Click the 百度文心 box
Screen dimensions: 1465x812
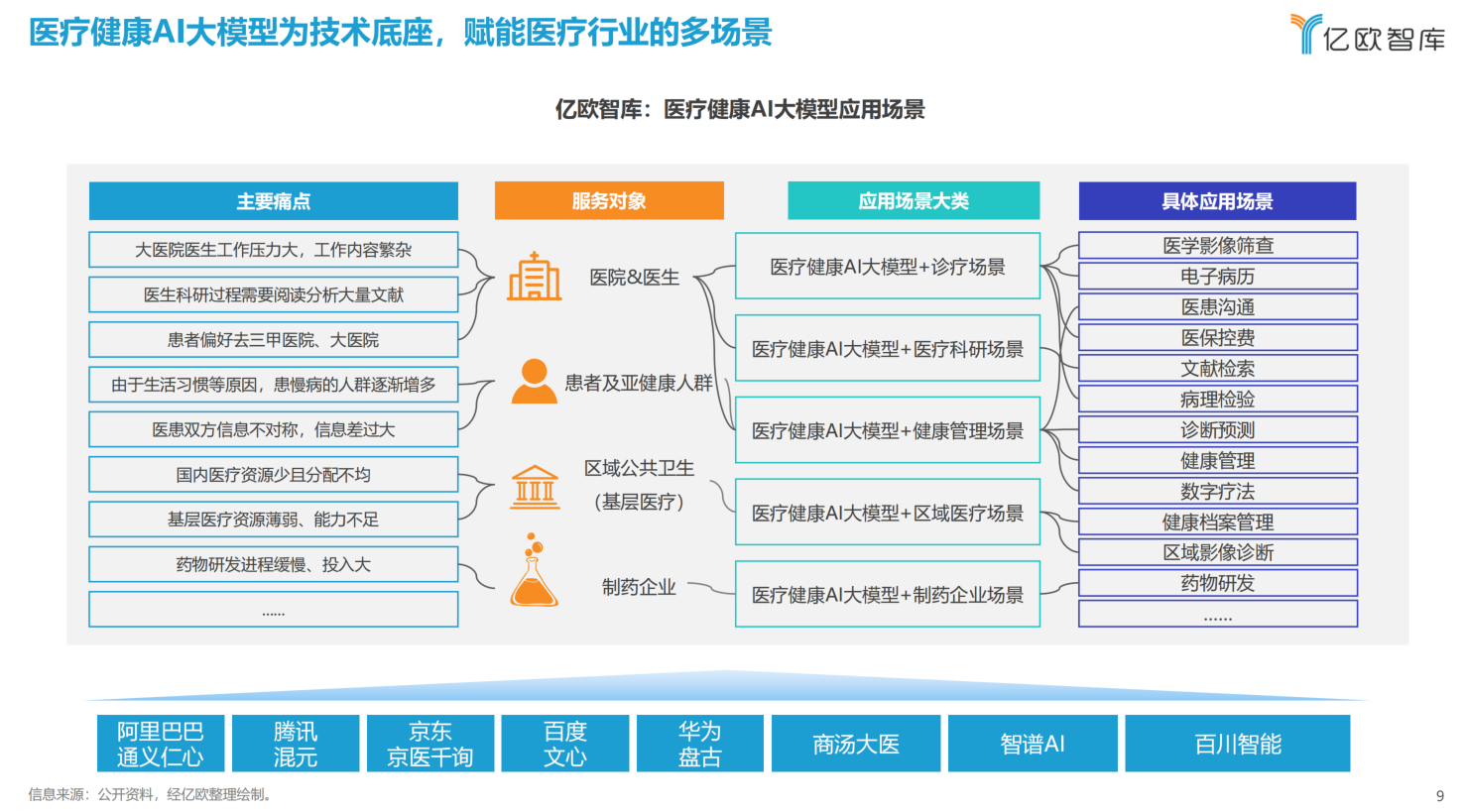pyautogui.click(x=564, y=742)
